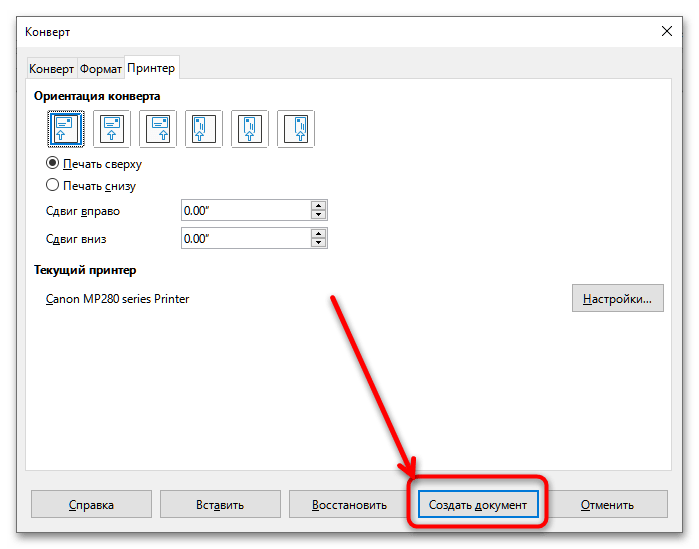The image size is (699, 549).
Task: Decrease 'Сдвиг вниз' value with down arrow
Action: click(x=319, y=243)
